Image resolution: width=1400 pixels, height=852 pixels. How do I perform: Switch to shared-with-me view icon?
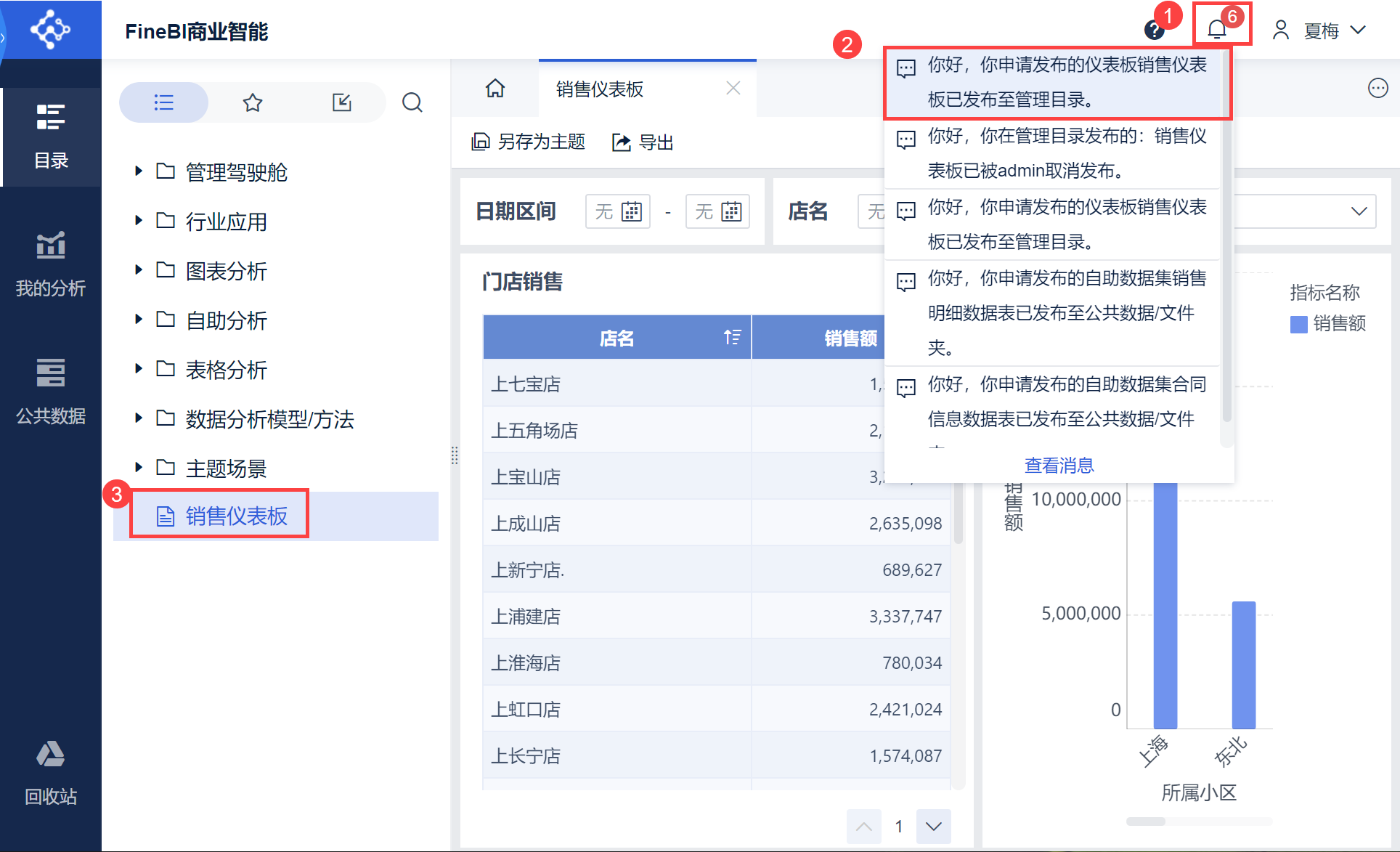pyautogui.click(x=341, y=102)
